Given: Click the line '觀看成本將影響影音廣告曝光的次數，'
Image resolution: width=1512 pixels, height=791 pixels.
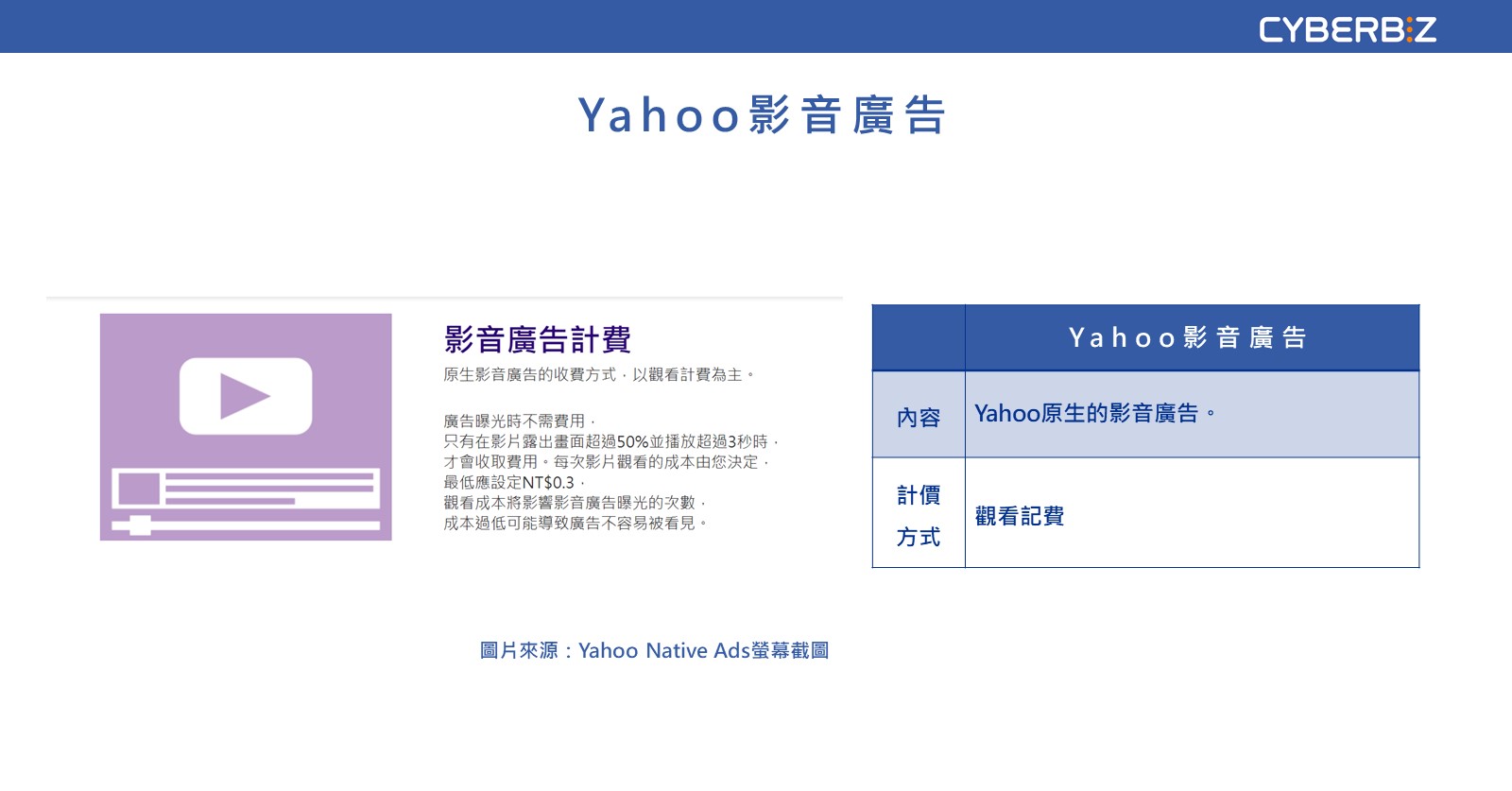Looking at the screenshot, I should pyautogui.click(x=576, y=503).
